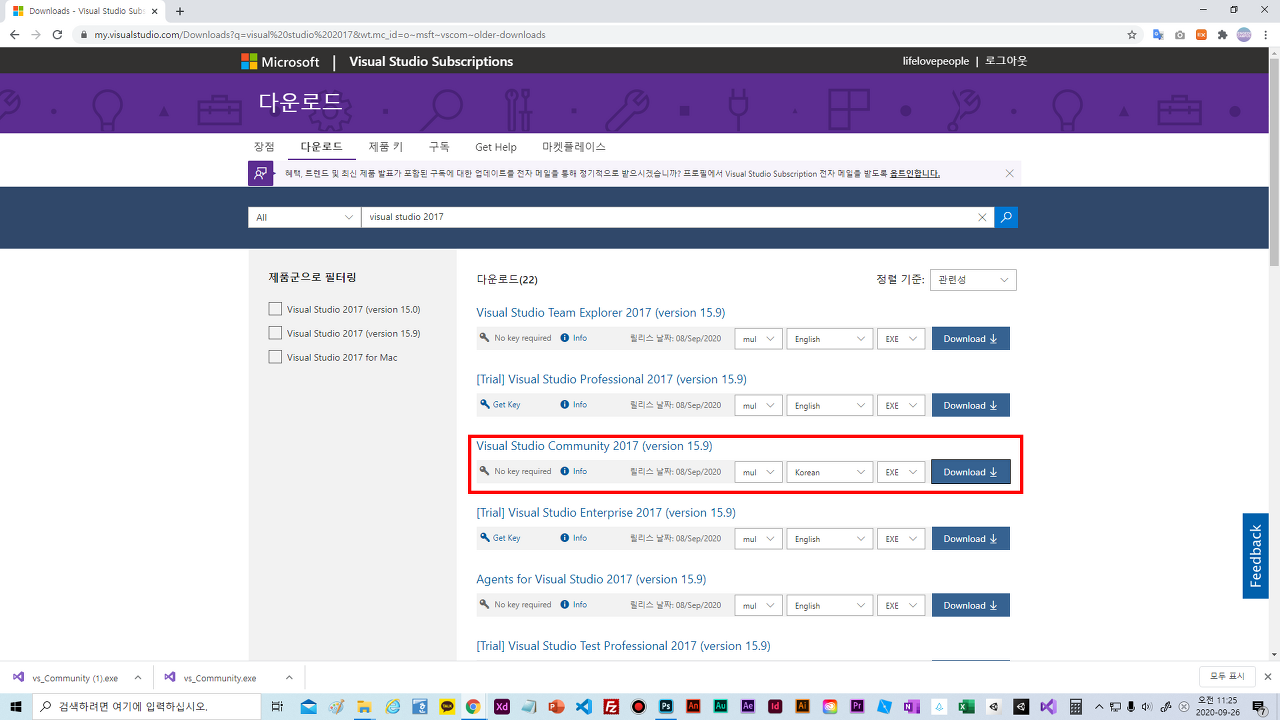1280x720 pixels.
Task: Open KakaoTalk from the taskbar
Action: pyautogui.click(x=447, y=706)
